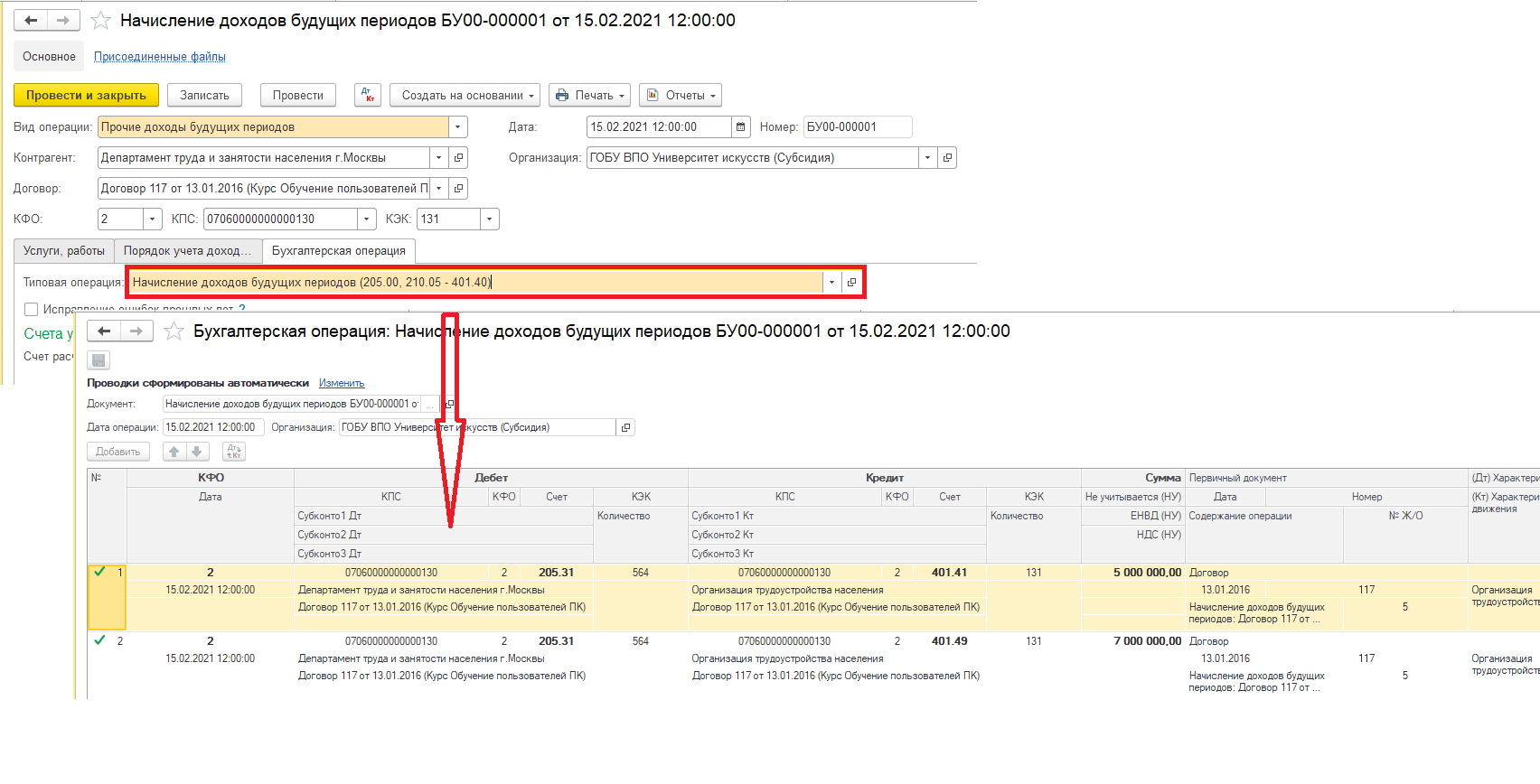Expand the Вид операции dropdown
Viewport: 1540px width, 784px height.
coord(458,127)
